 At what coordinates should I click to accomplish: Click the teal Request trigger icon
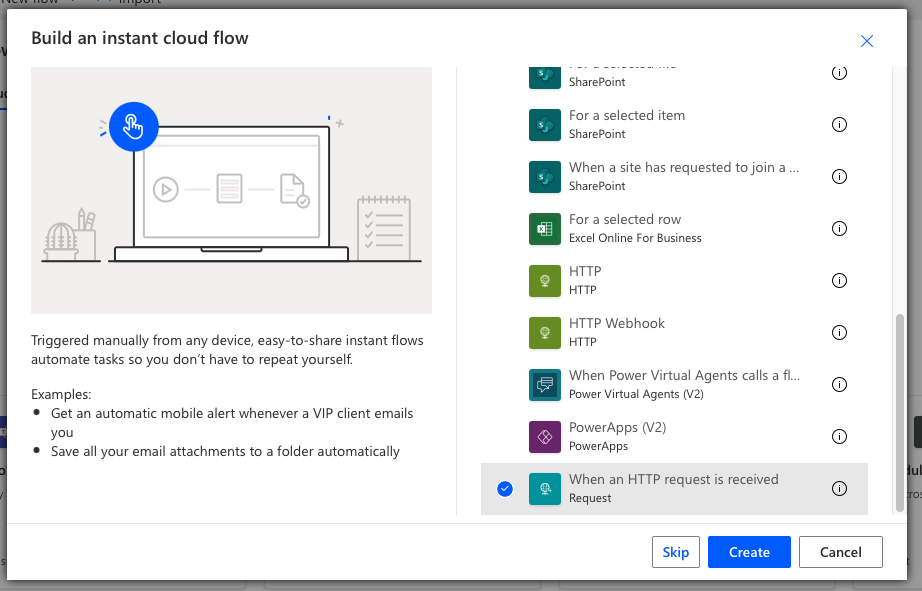click(544, 489)
